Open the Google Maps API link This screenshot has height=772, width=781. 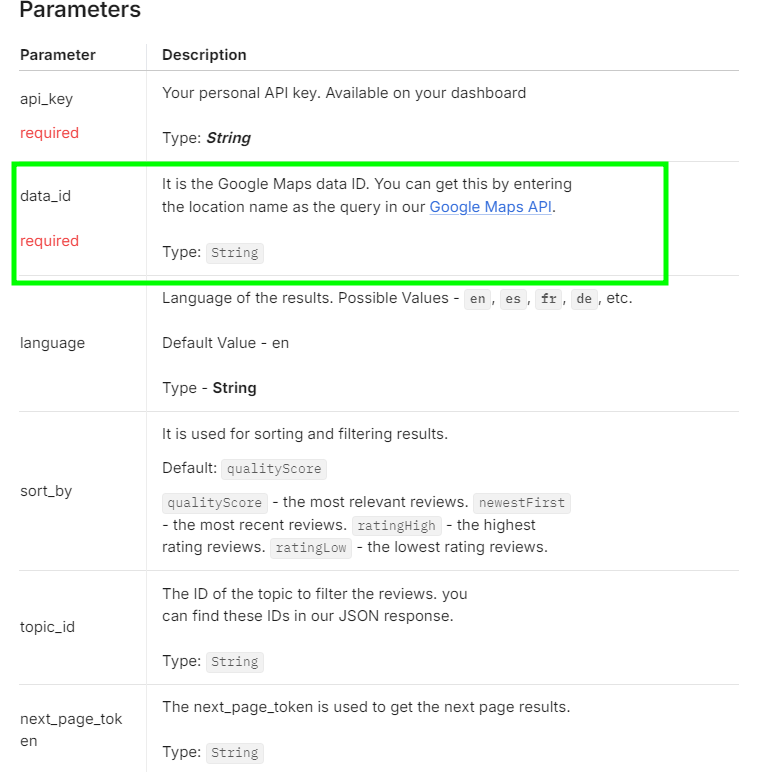click(490, 207)
